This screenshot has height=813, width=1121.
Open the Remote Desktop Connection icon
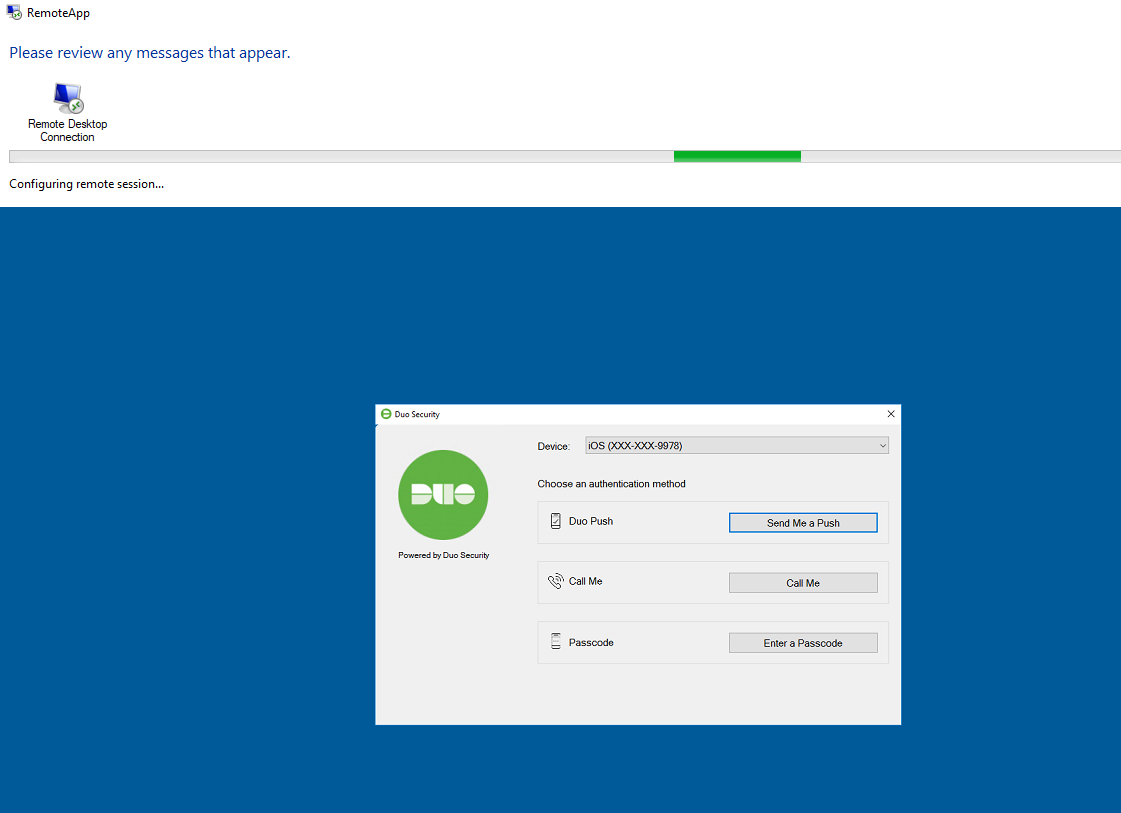pos(67,99)
